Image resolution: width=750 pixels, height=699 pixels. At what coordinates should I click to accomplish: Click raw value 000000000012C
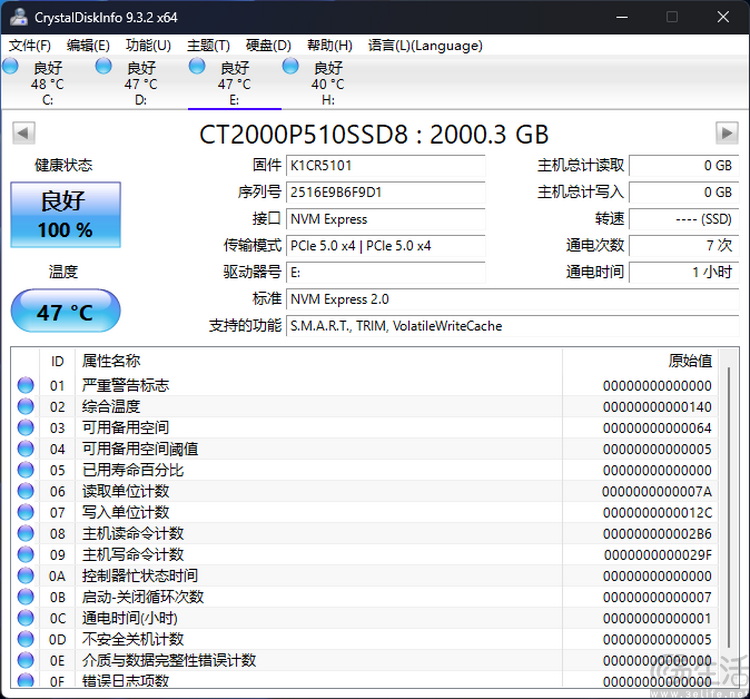pos(657,512)
